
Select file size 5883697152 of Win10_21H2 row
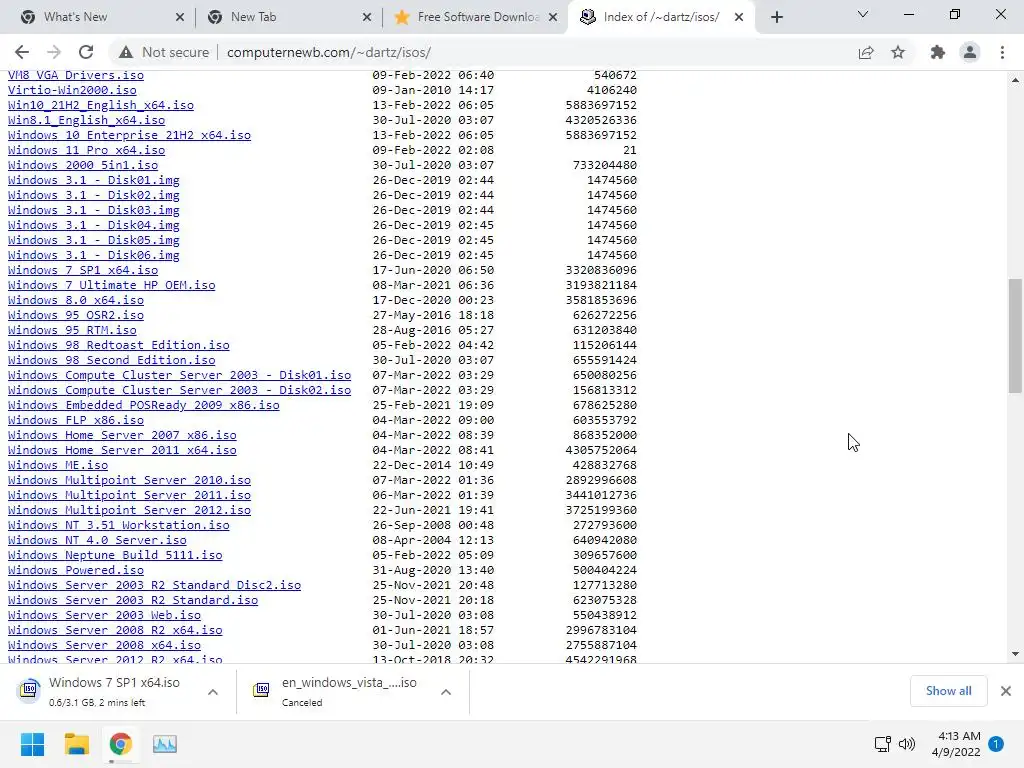(601, 105)
